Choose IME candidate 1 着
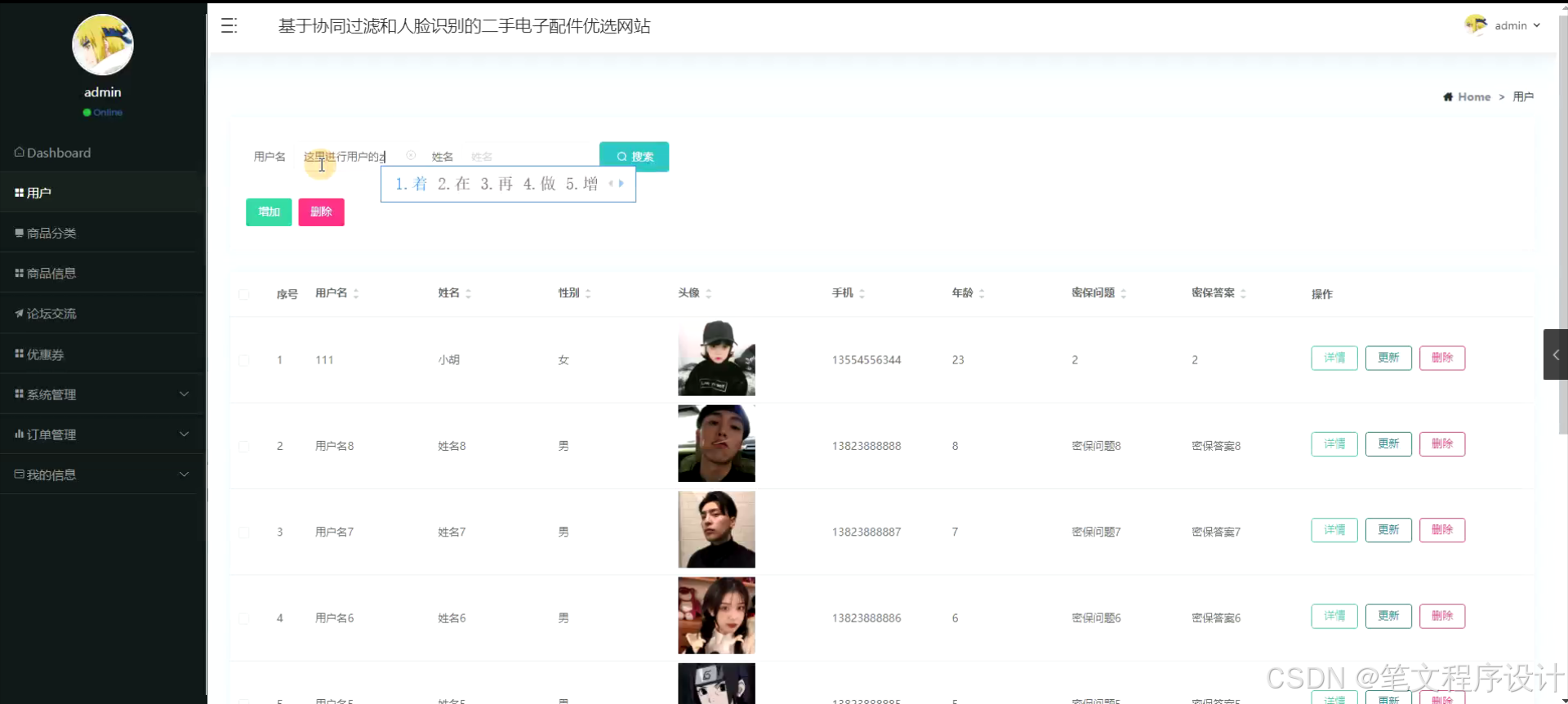The image size is (1568, 704). (x=411, y=184)
